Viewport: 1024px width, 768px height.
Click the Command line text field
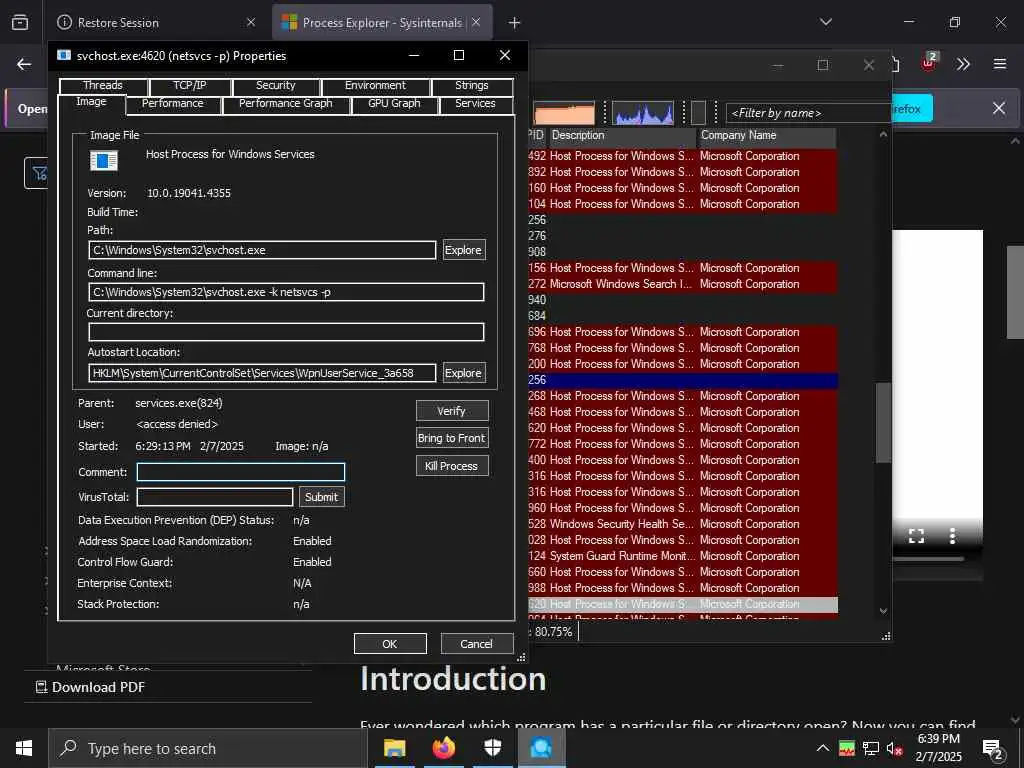[286, 292]
